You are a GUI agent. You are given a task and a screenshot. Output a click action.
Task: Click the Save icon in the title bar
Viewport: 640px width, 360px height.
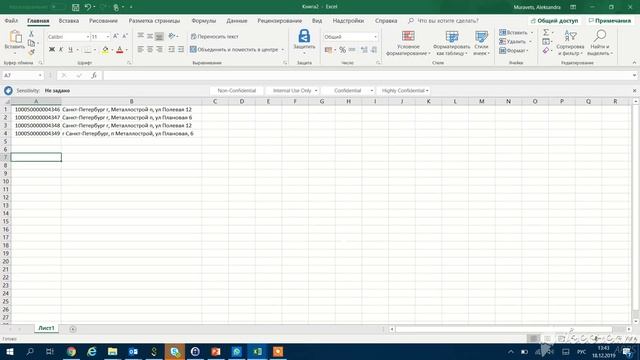[76, 7]
